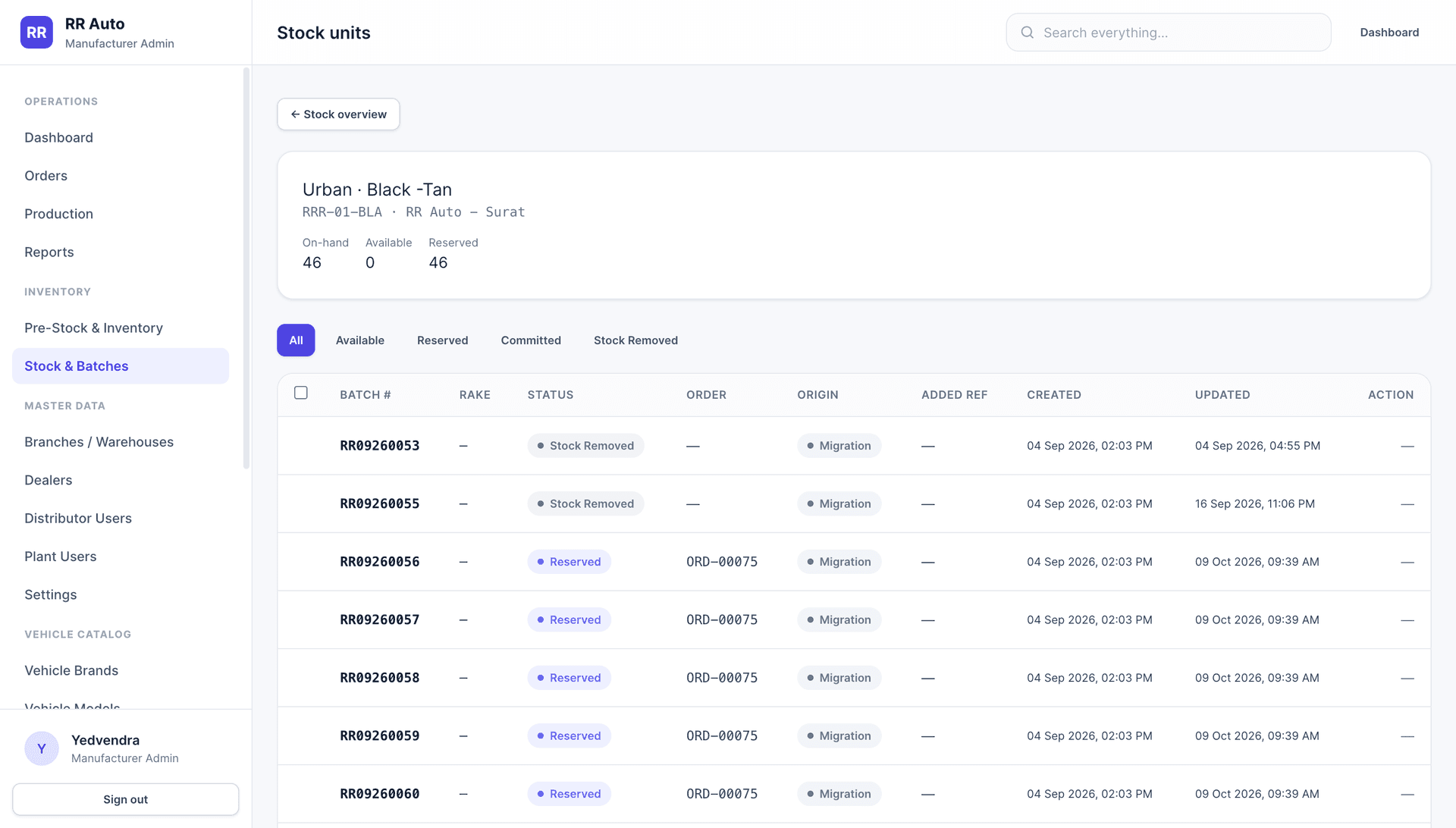Click the Urban · Black -Tan title

coord(377,190)
